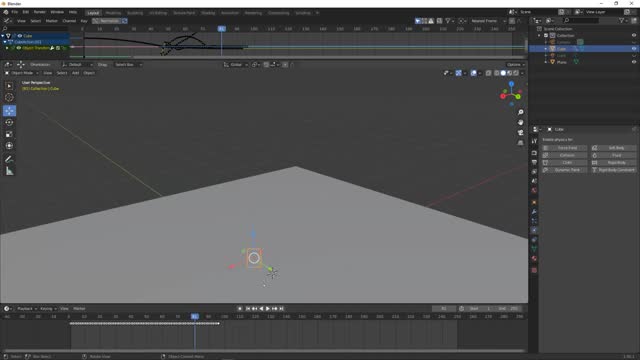Click the timeline current frame number field

point(444,309)
